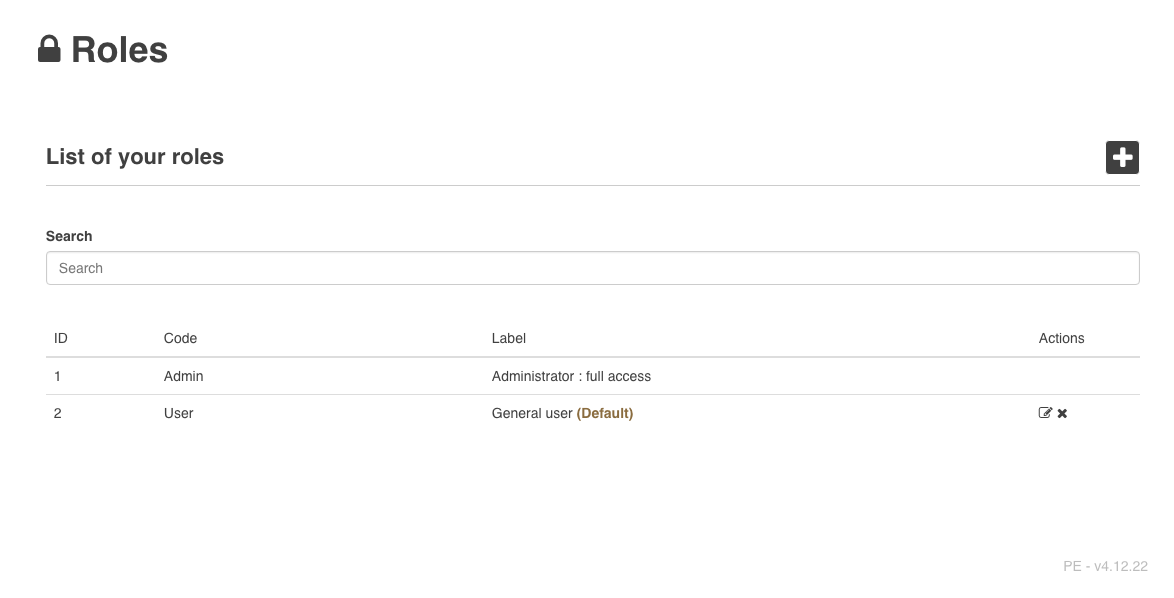This screenshot has width=1174, height=598.
Task: Select the User code cell
Action: [178, 413]
